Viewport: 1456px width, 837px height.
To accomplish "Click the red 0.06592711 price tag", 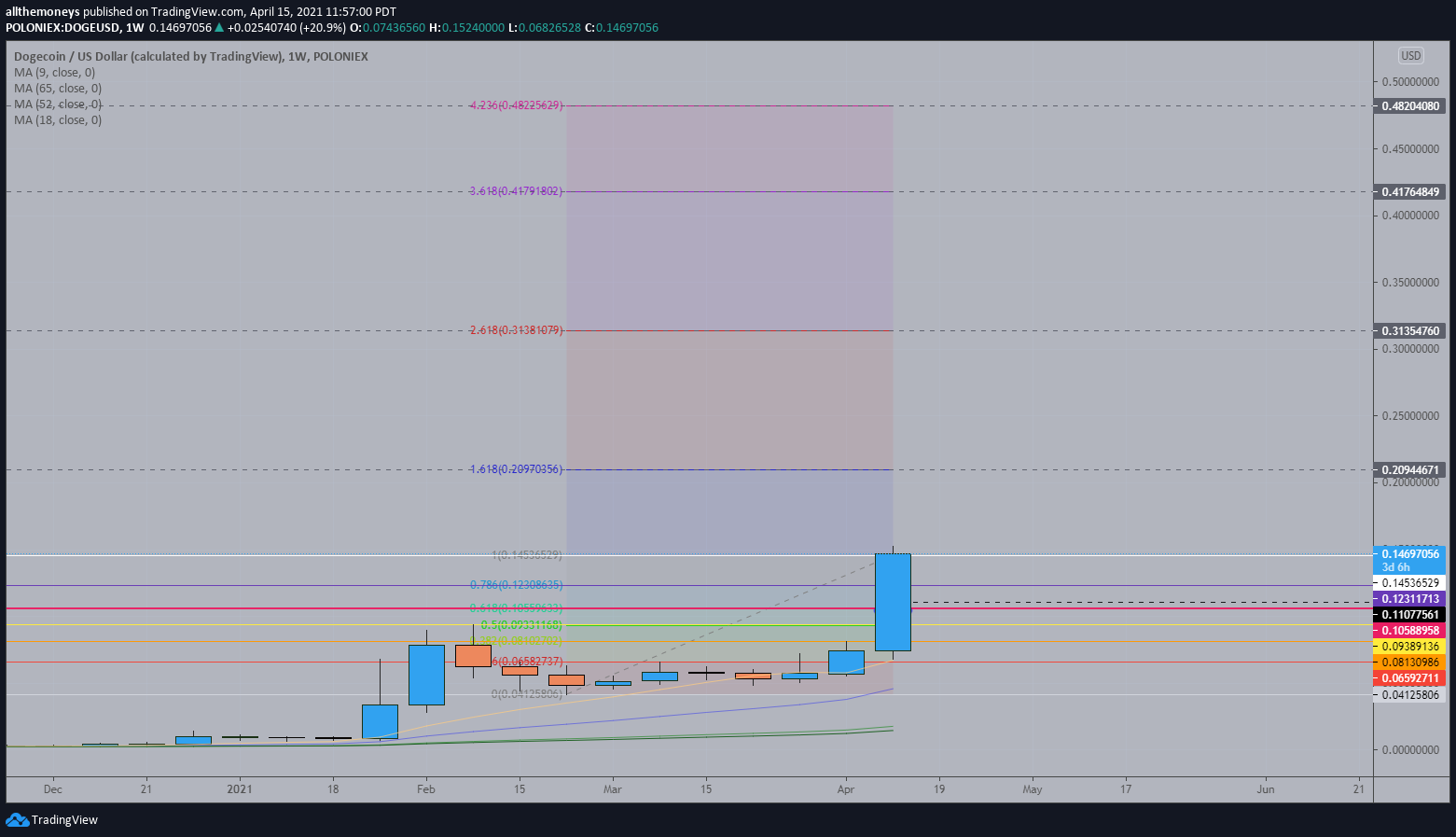I will tap(1409, 678).
